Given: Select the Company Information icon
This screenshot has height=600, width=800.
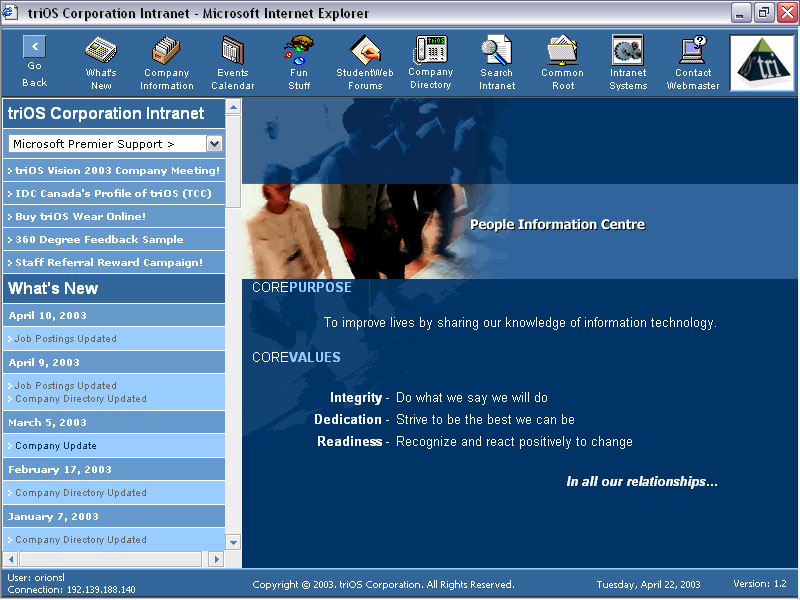Looking at the screenshot, I should click(166, 60).
